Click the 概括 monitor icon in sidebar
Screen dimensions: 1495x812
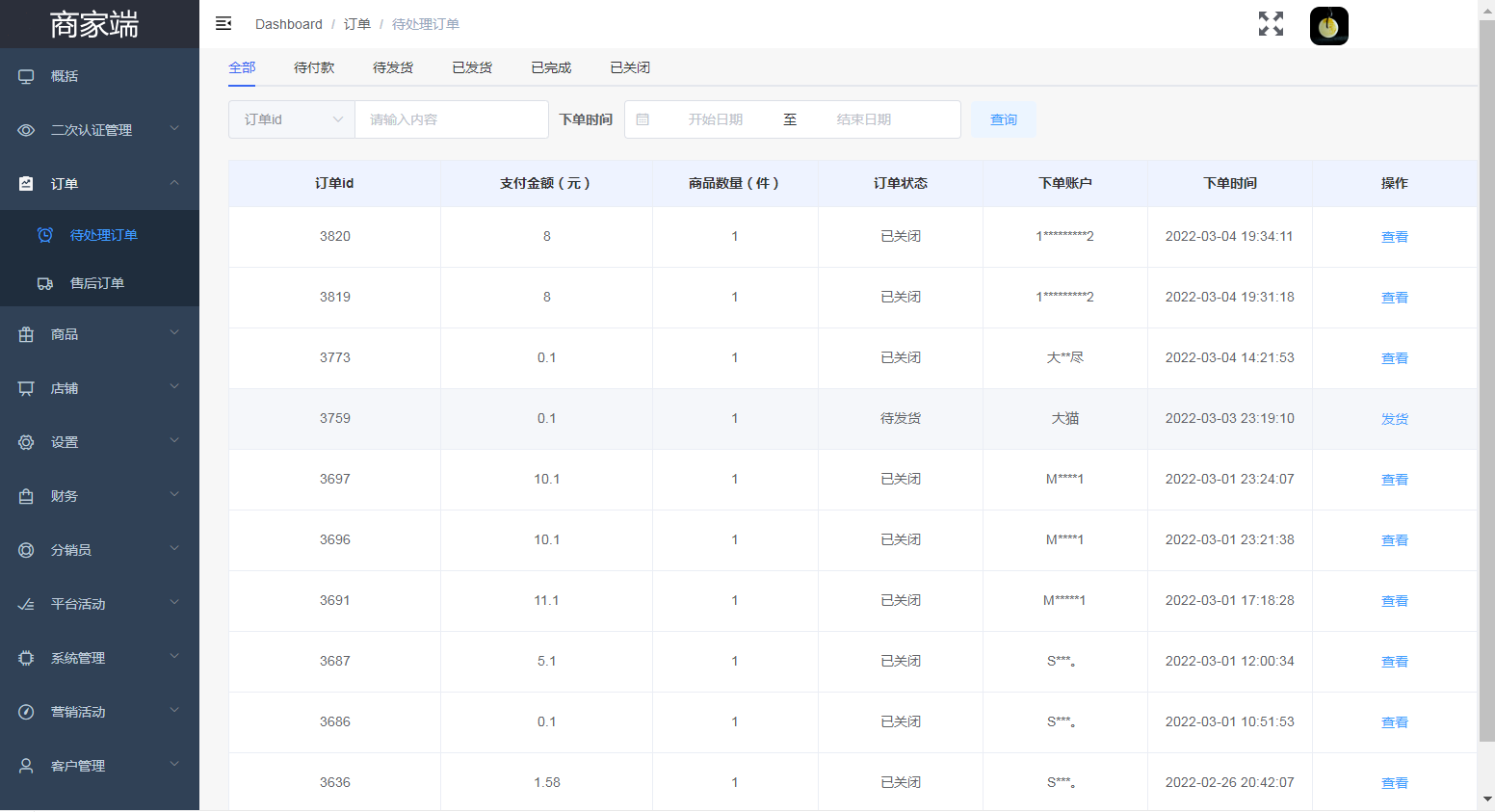[26, 76]
